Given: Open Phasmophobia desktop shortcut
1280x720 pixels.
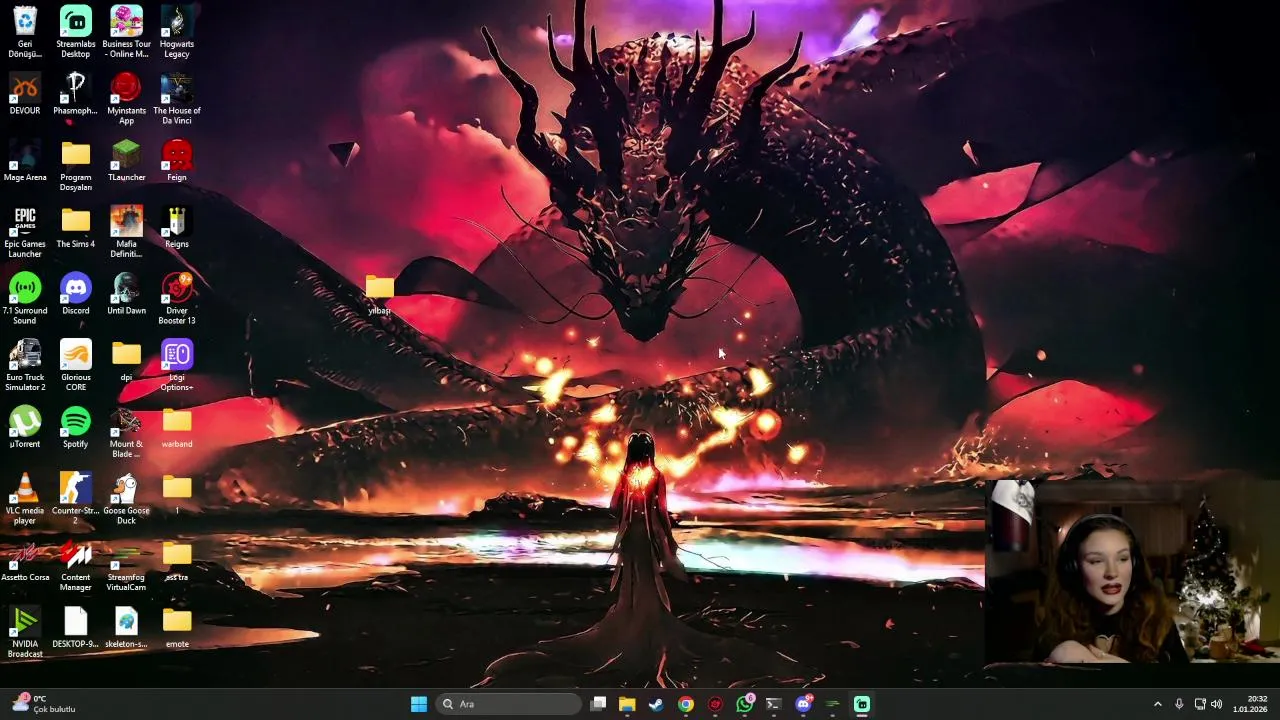Looking at the screenshot, I should (76, 94).
